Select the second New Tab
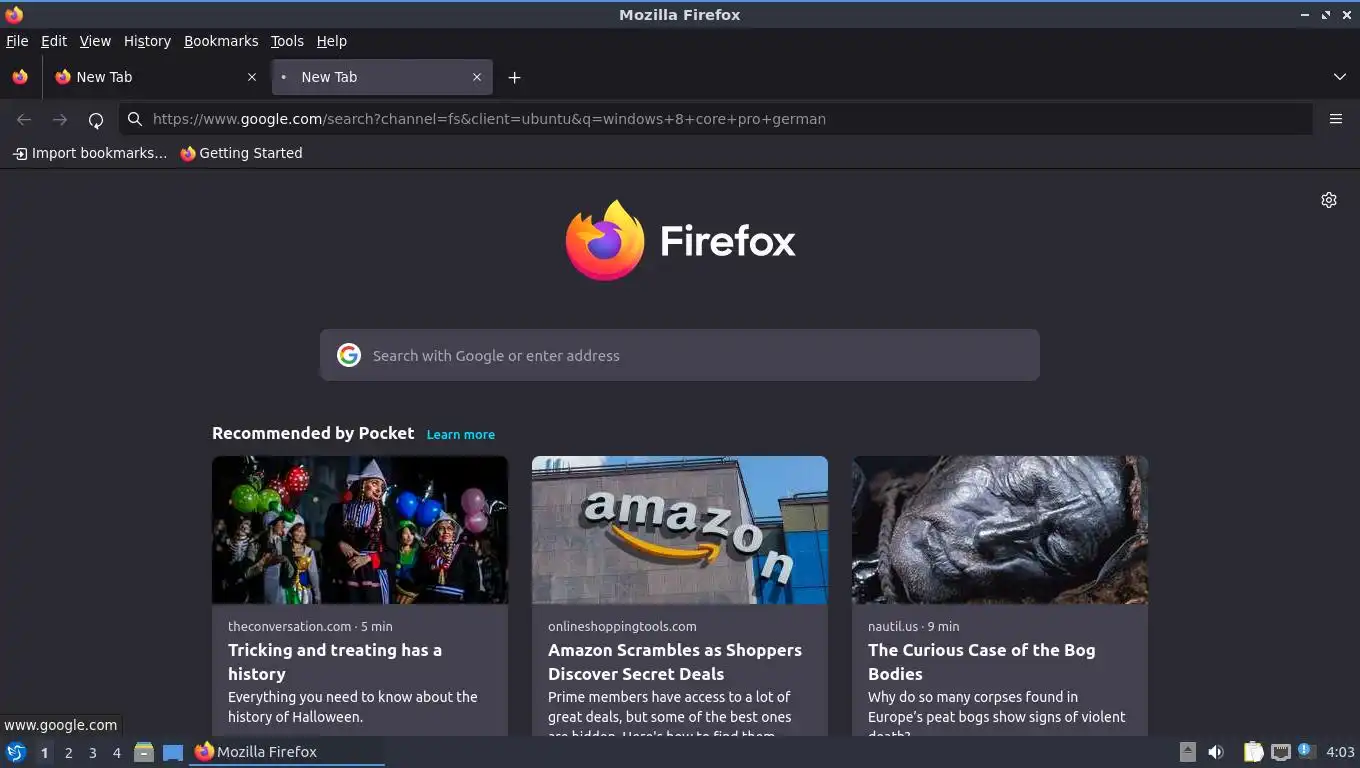Screen dimensions: 1360x768 point(381,77)
